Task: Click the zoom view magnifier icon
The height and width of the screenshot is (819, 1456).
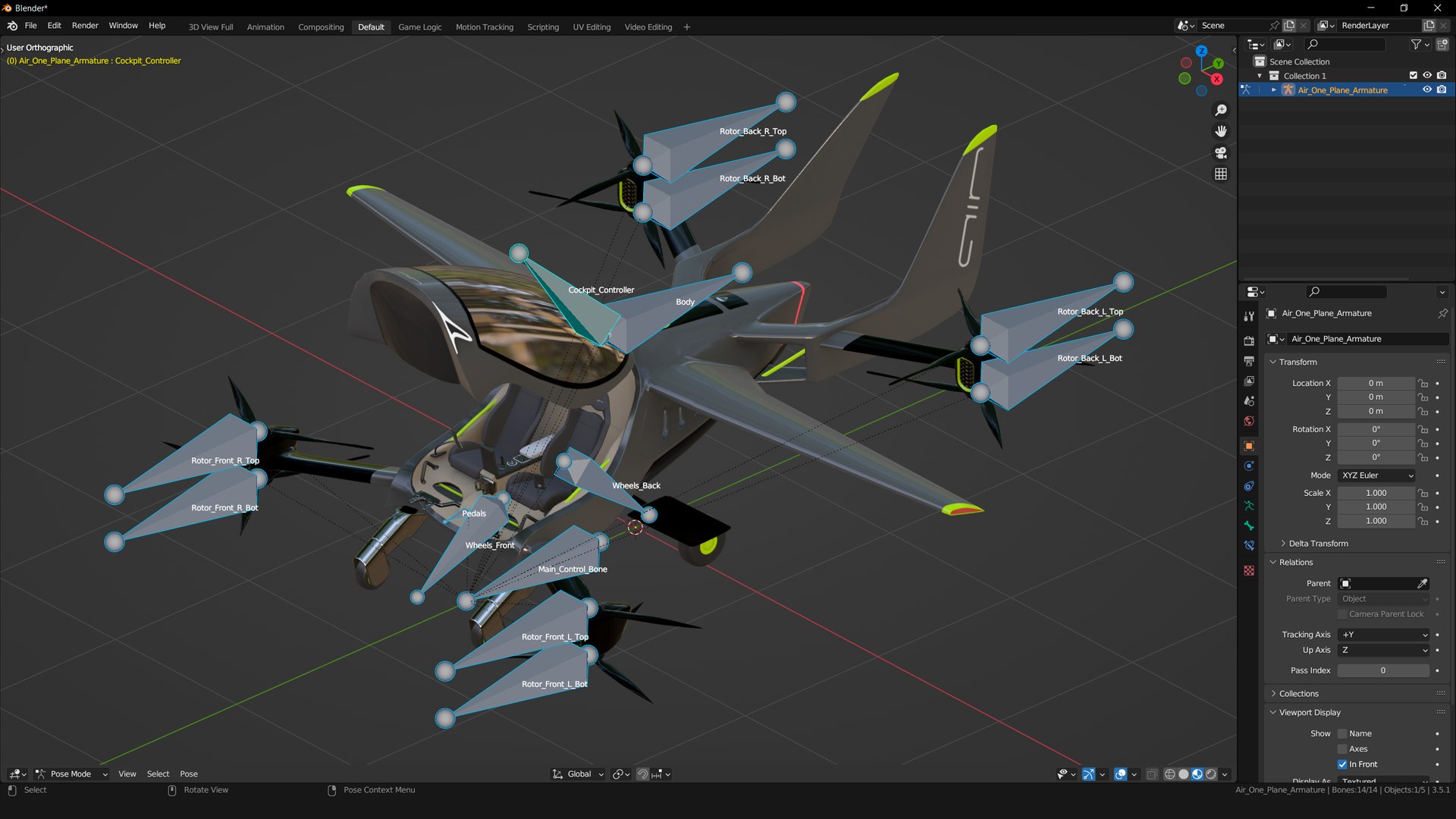Action: 1221,111
